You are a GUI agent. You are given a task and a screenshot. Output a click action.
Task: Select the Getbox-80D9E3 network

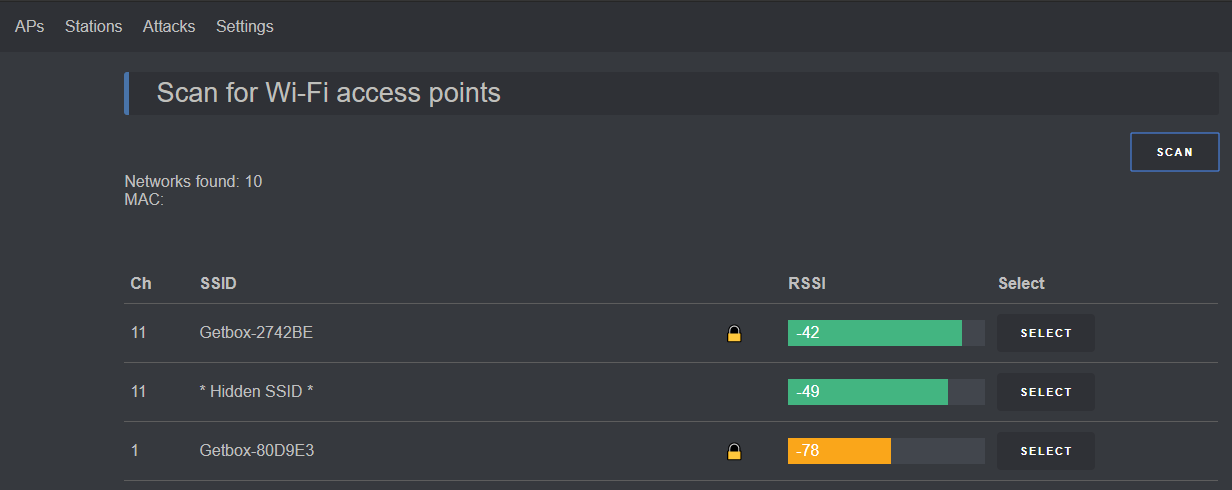coord(1046,451)
